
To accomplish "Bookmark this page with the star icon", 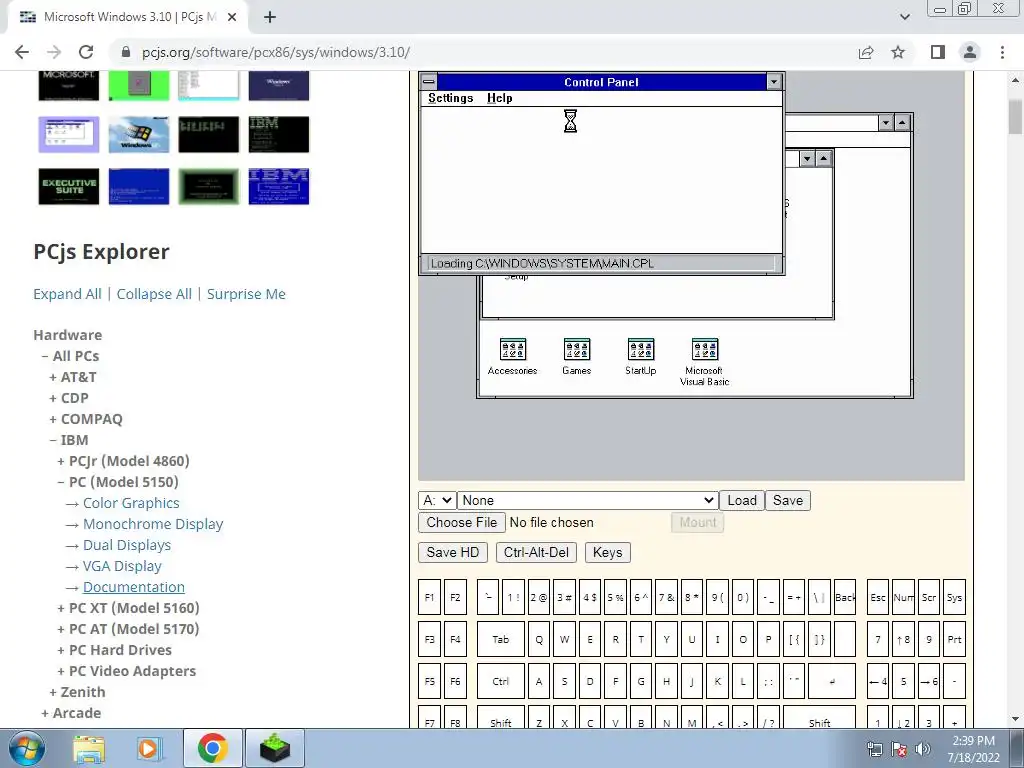I will click(x=898, y=52).
